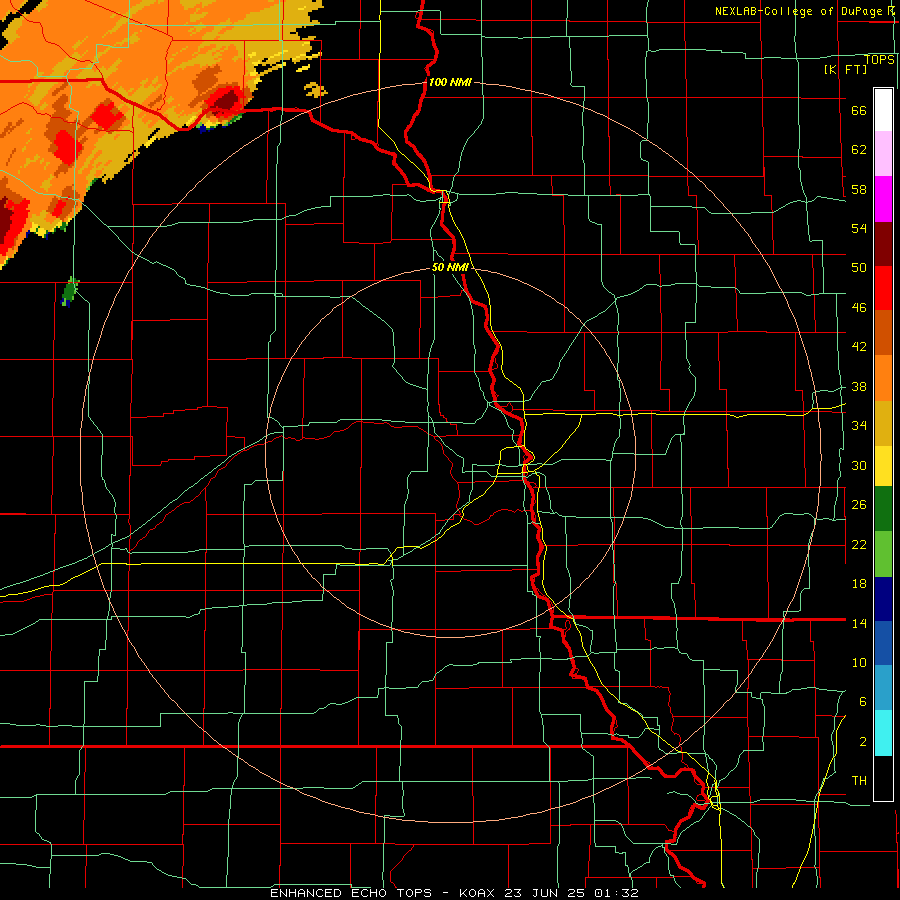Pick the light orange legend swatch
This screenshot has width=900, height=900.
coord(883,378)
